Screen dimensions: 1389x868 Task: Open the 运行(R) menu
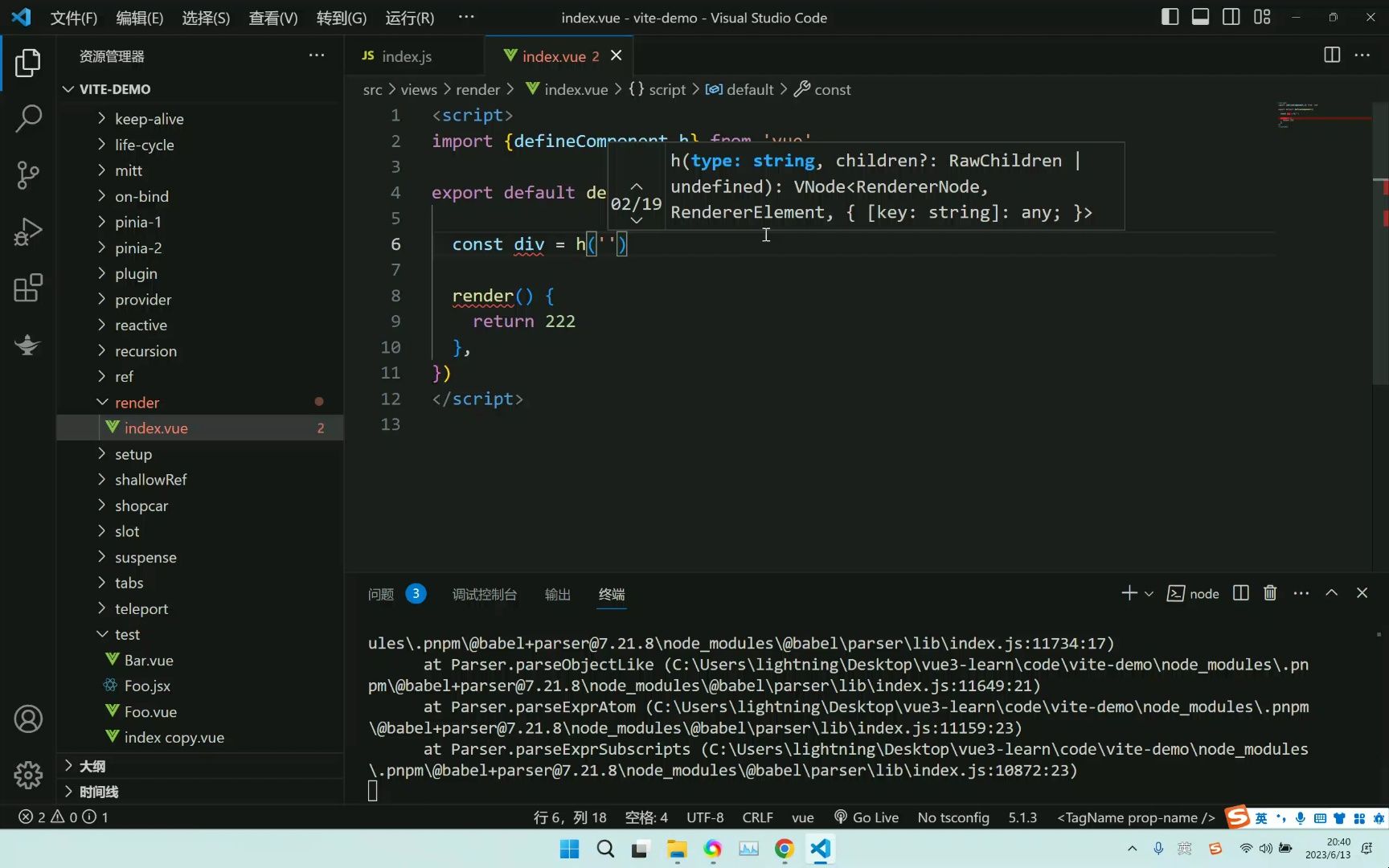click(x=409, y=18)
